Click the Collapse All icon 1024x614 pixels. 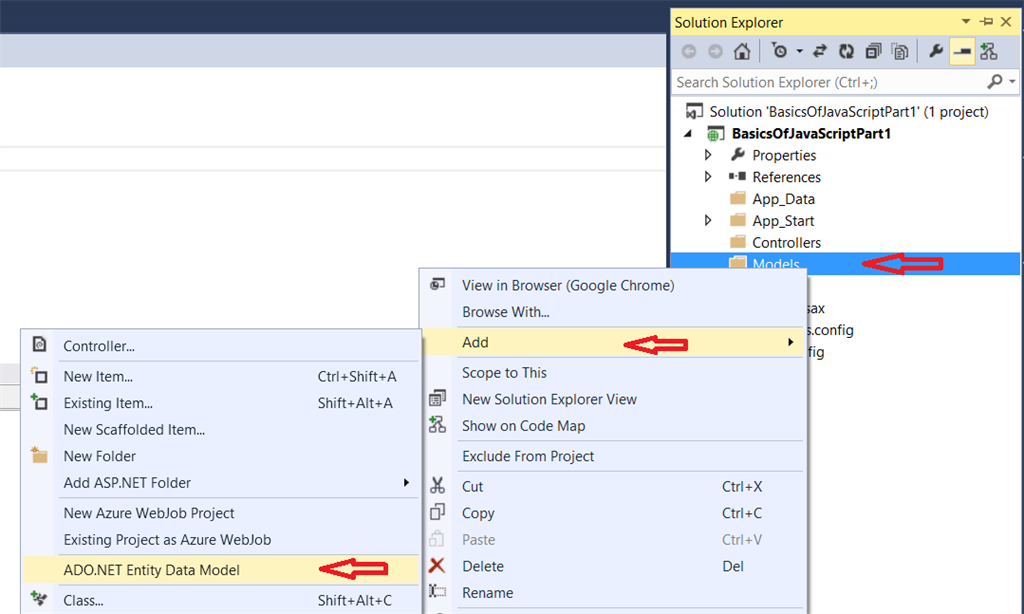tap(873, 51)
